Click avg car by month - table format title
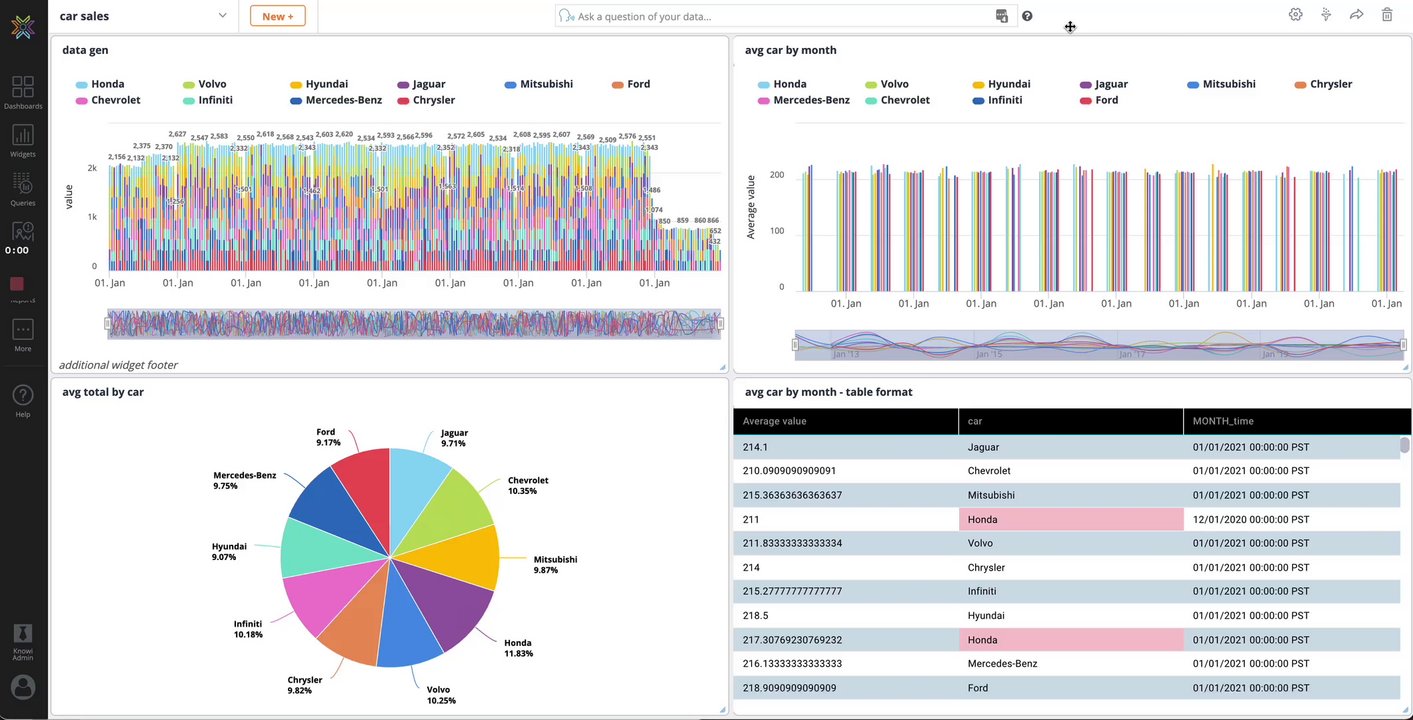Screen dimensions: 1413x720 (828, 392)
